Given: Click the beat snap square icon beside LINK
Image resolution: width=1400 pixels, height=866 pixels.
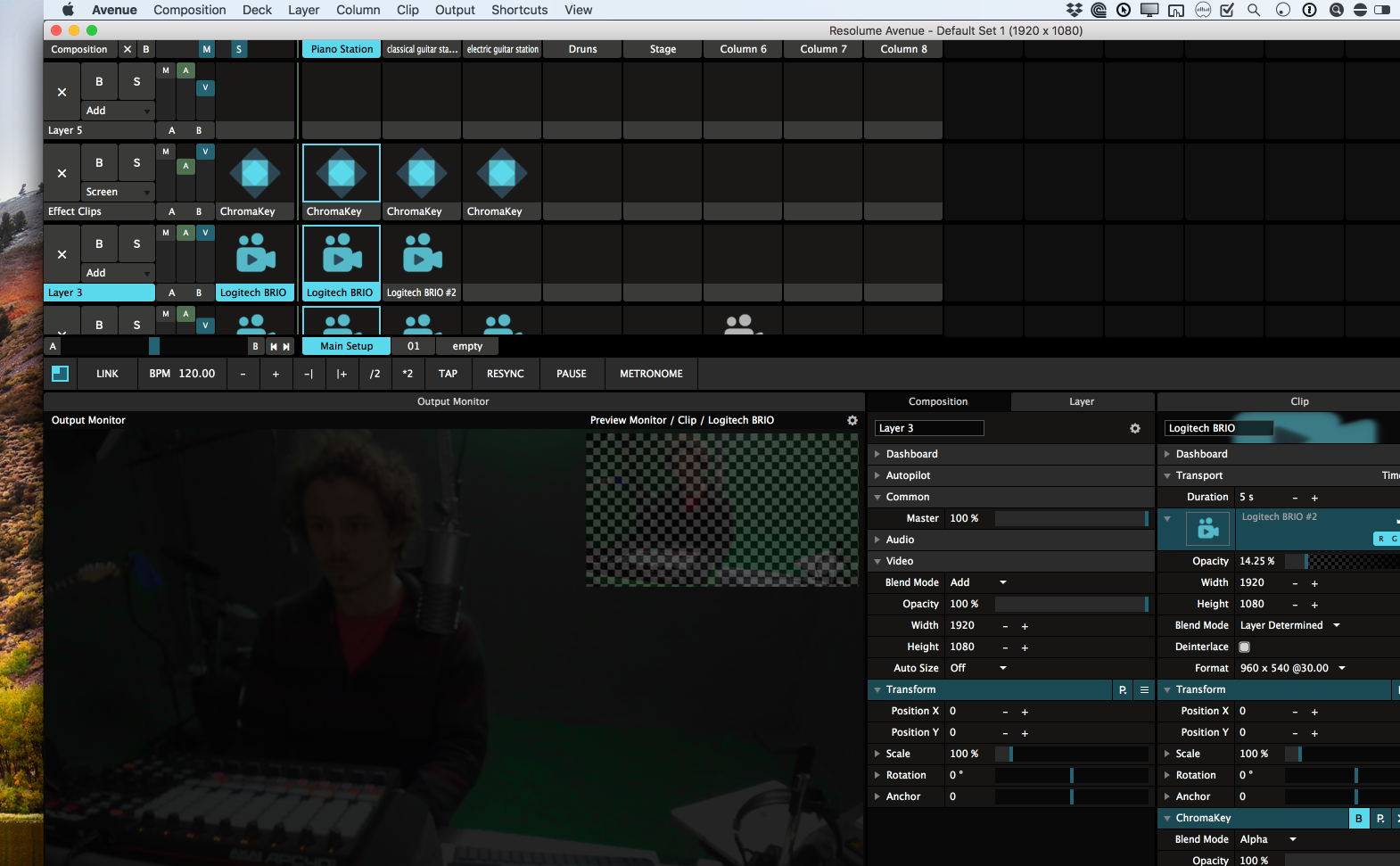Looking at the screenshot, I should point(60,374).
